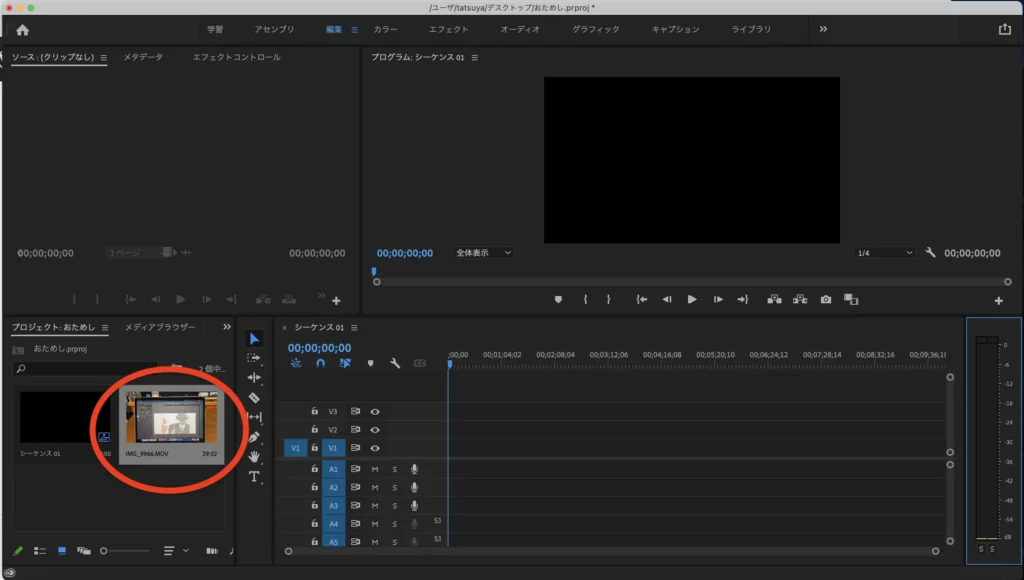Select the Pen tool
1024x580 pixels.
click(x=254, y=436)
